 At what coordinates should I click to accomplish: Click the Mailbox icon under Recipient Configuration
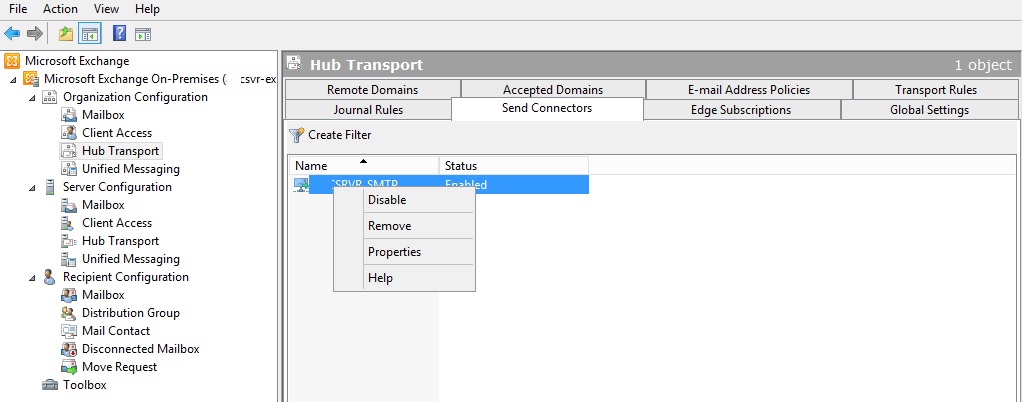click(x=69, y=295)
